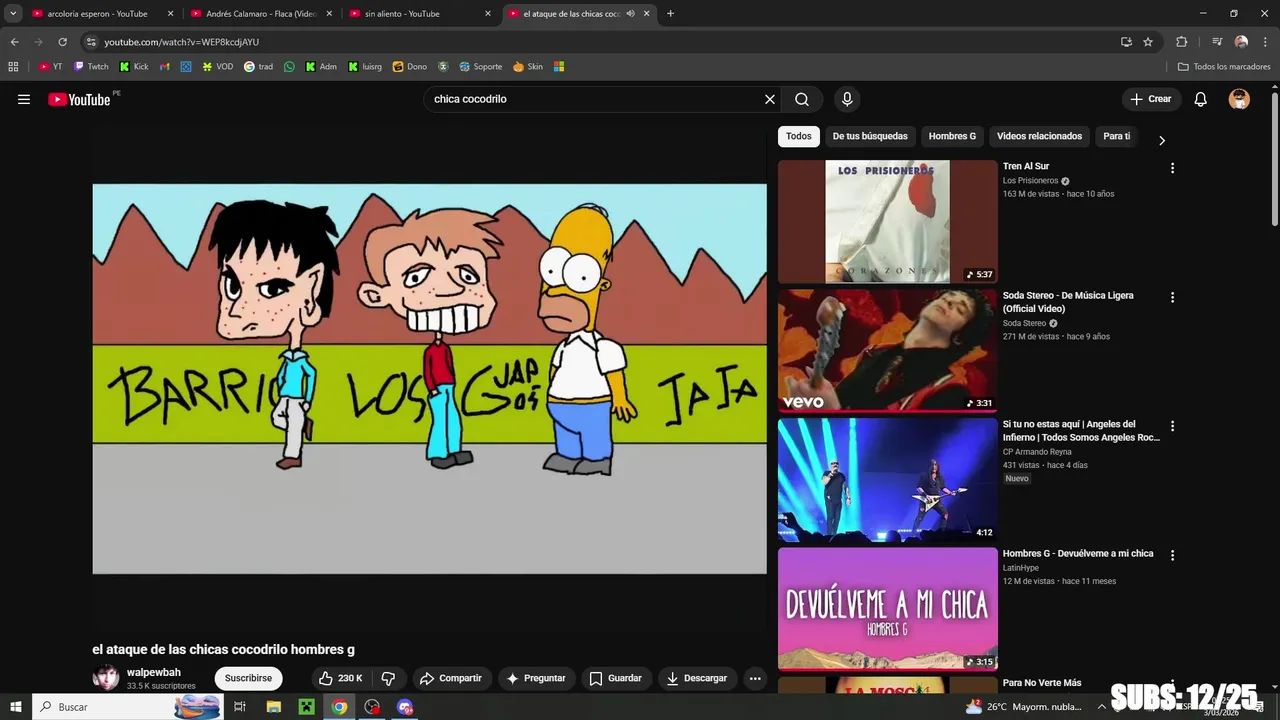
Task: Like the video with thumbs-up 230 K
Action: (340, 678)
